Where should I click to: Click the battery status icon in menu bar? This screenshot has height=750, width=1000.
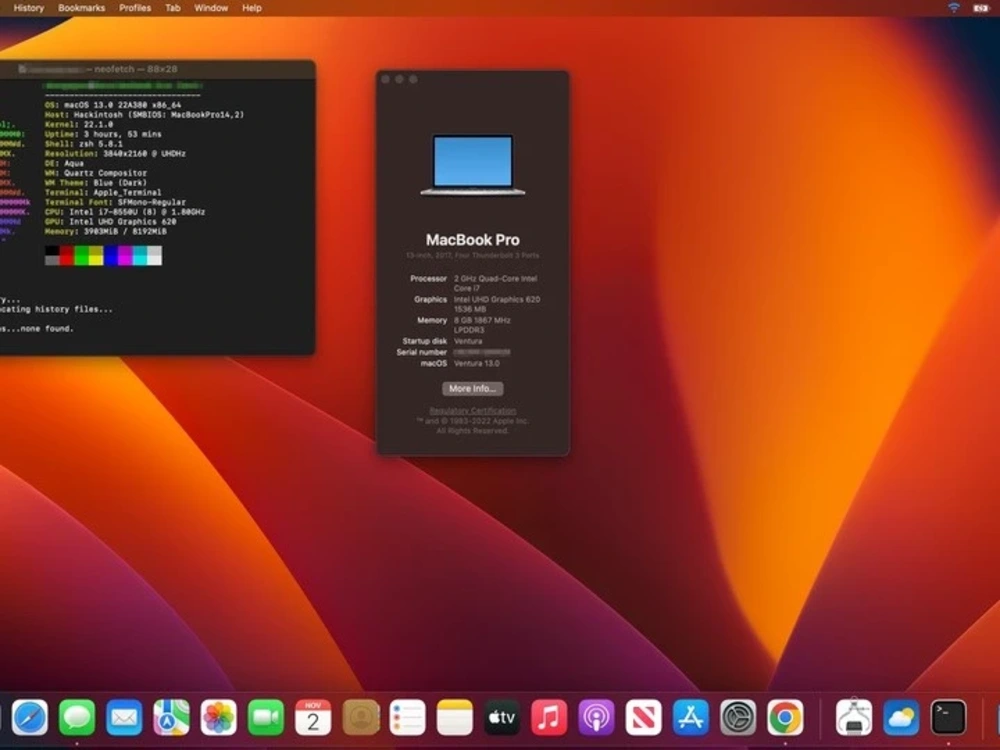[981, 8]
